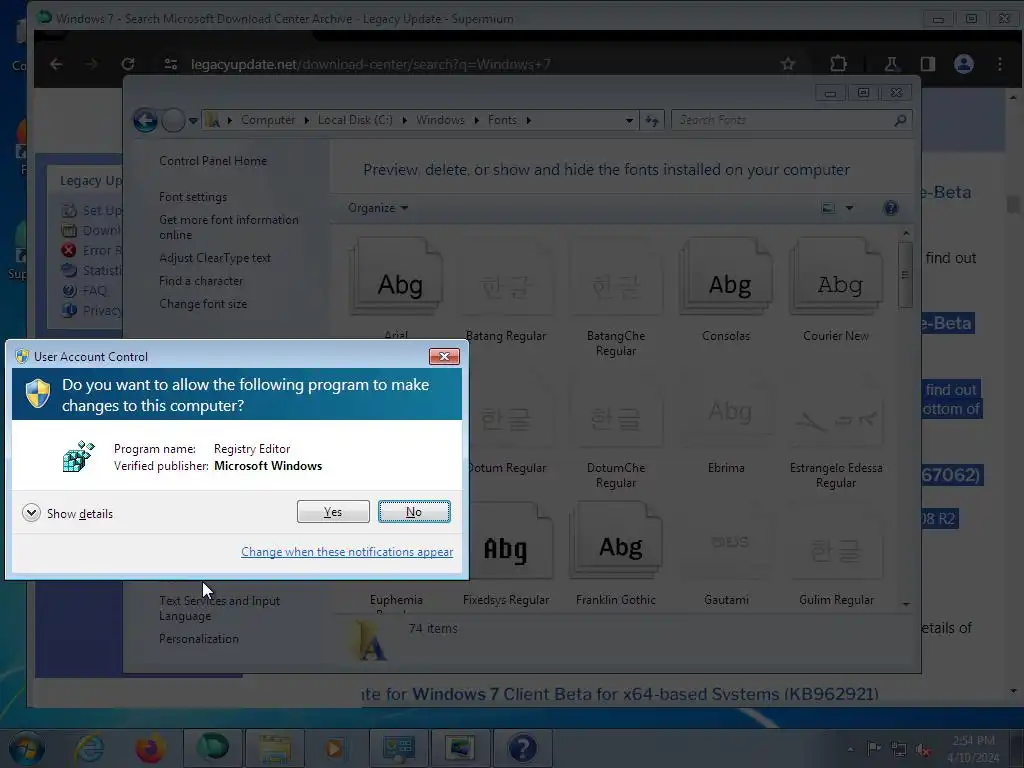The height and width of the screenshot is (768, 1024).
Task: Open Windows Start button
Action: point(26,748)
